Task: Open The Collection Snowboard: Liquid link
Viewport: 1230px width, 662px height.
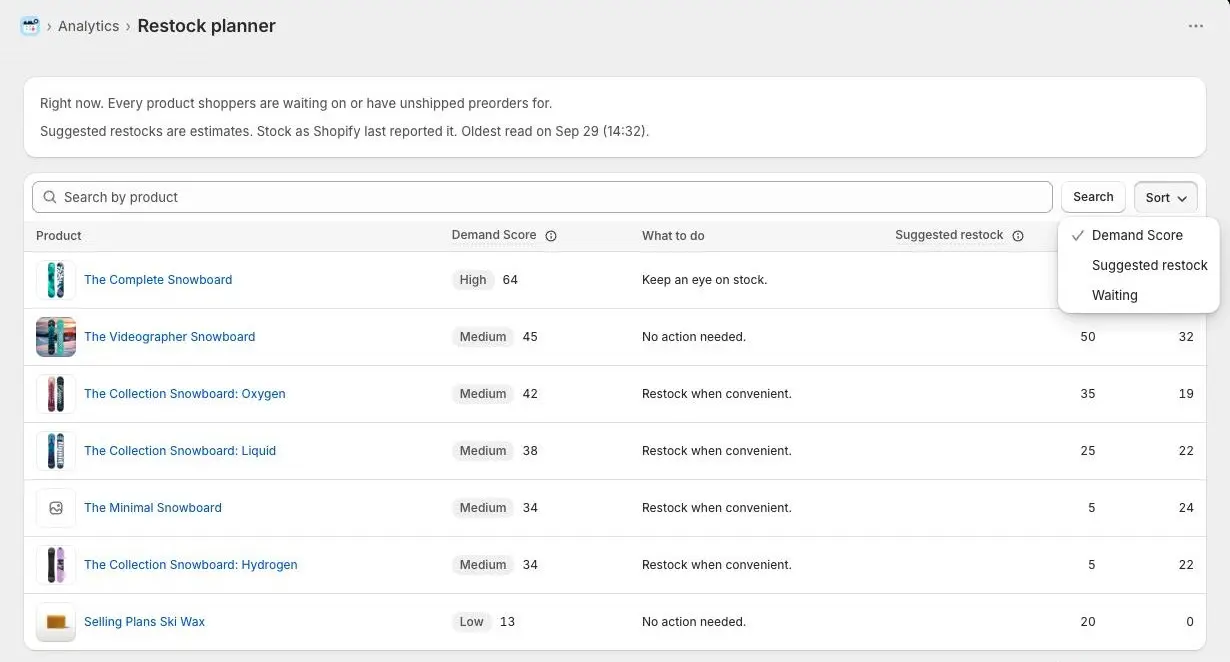Action: 180,451
